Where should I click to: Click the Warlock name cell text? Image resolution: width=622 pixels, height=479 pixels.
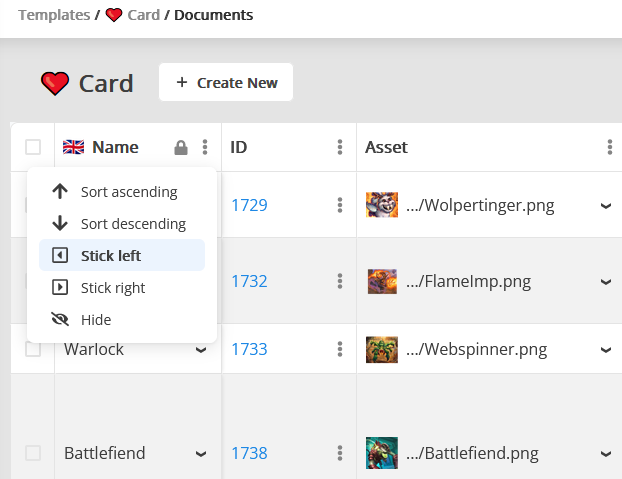click(94, 349)
